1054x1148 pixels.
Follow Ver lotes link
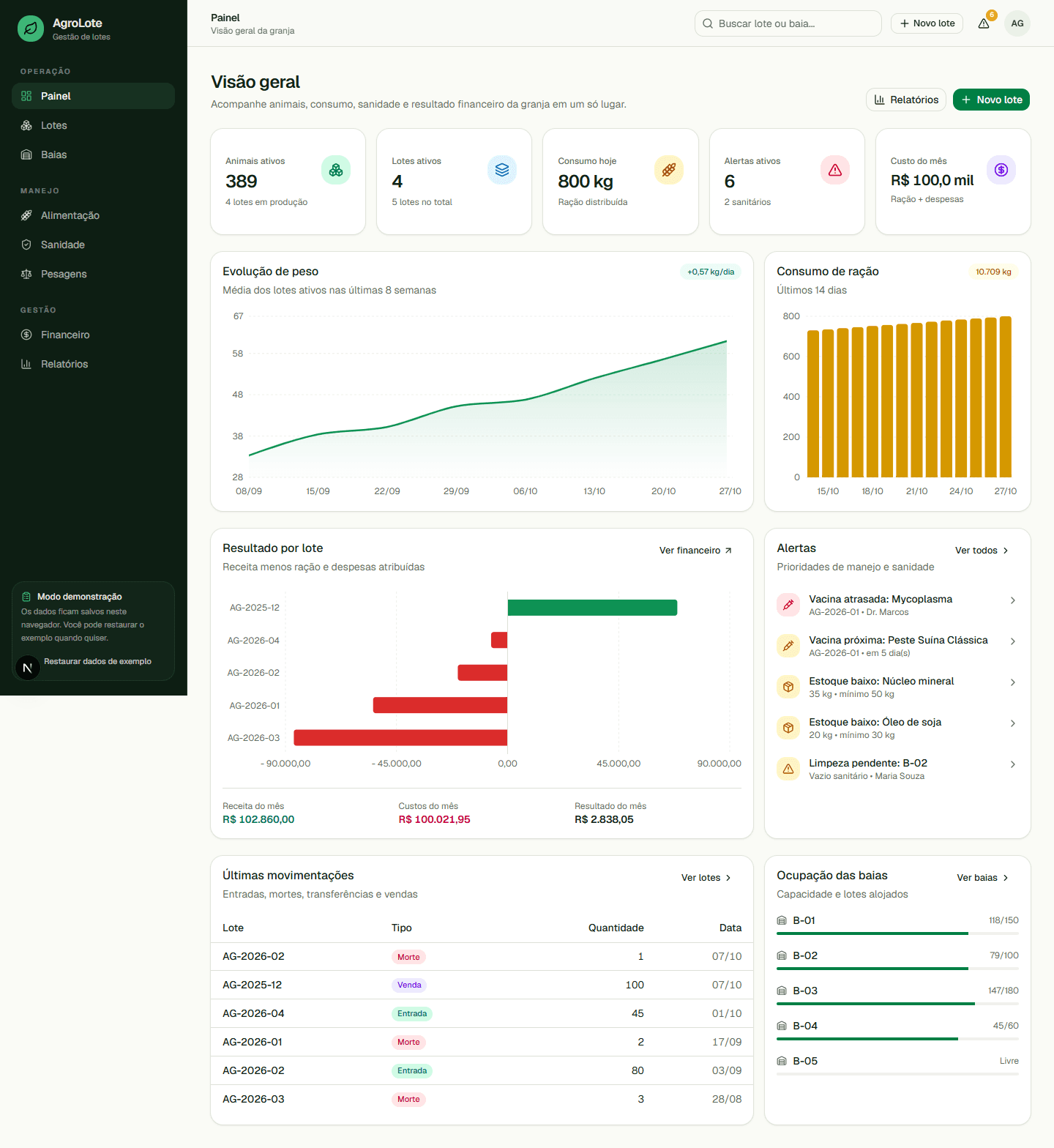click(706, 878)
